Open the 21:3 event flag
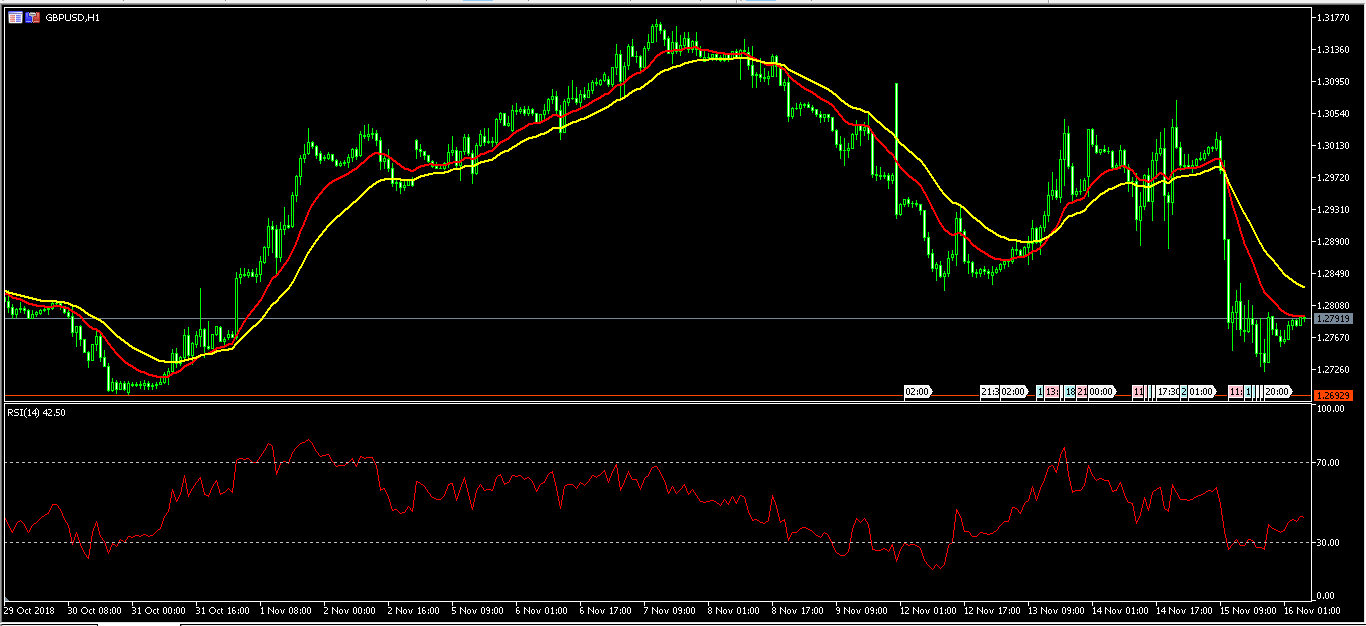The height and width of the screenshot is (626, 1366). pos(989,392)
